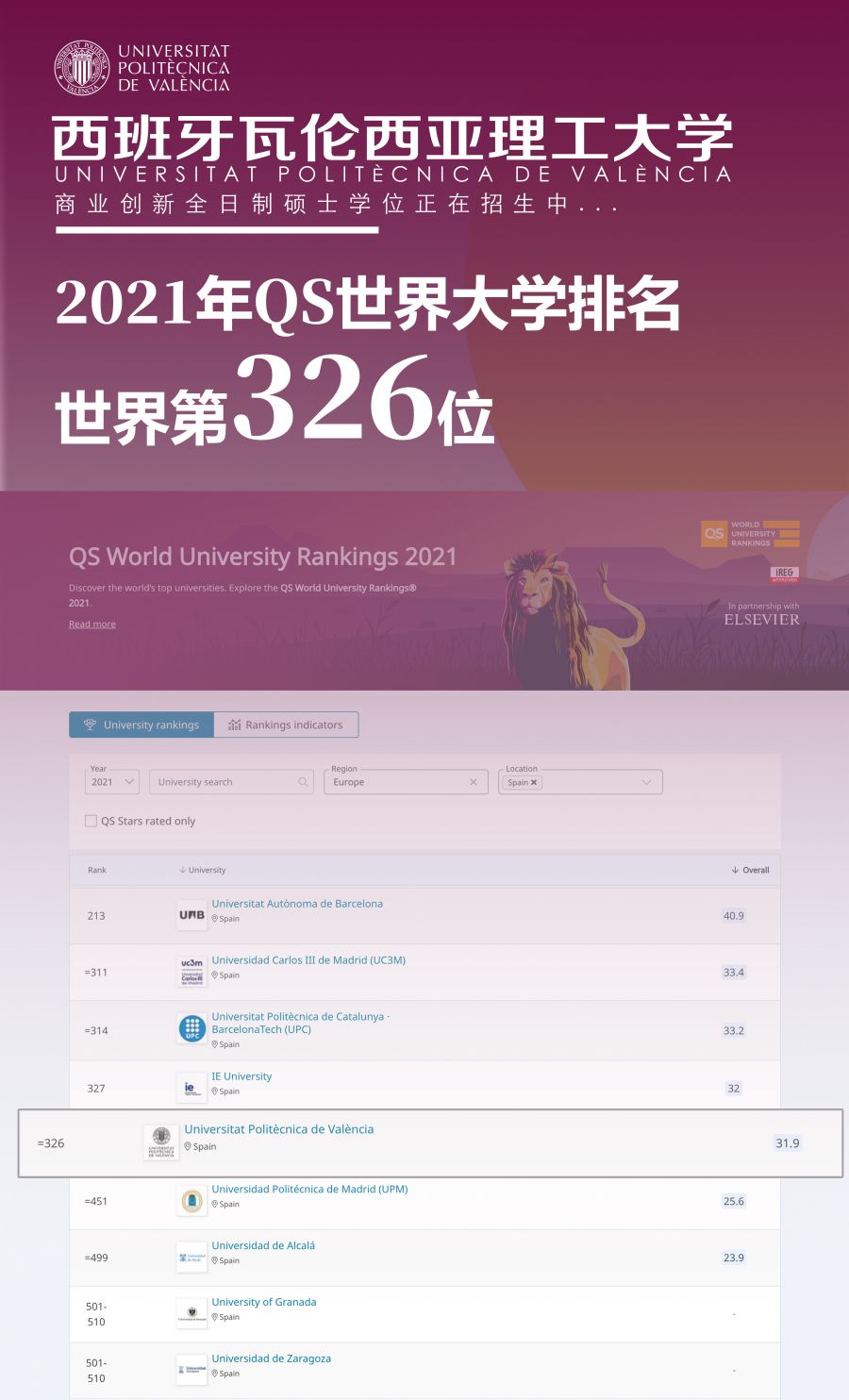This screenshot has width=849, height=1400.
Task: Expand the Location dropdown arrow
Action: click(x=646, y=782)
